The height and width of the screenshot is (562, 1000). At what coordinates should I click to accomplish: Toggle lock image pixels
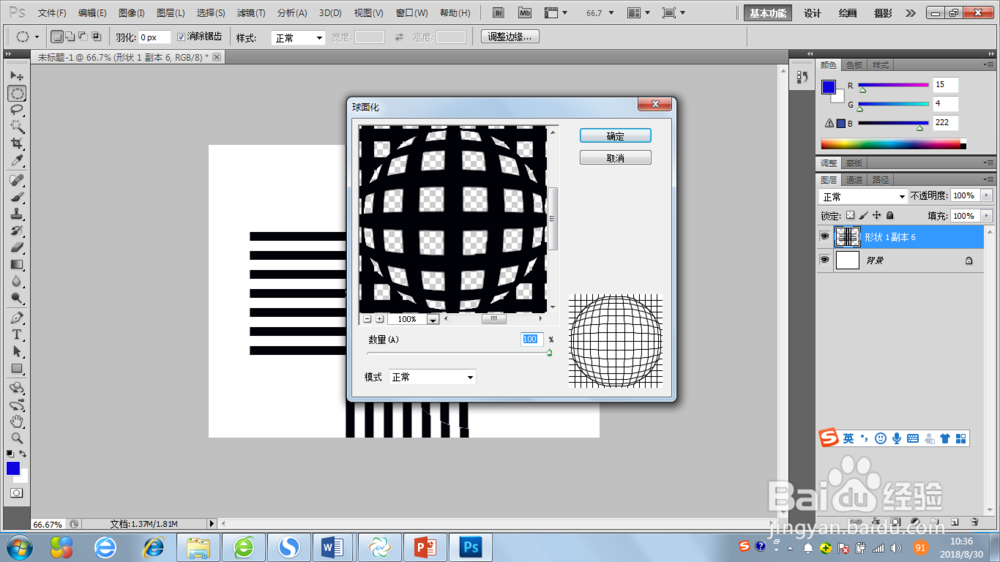[864, 216]
